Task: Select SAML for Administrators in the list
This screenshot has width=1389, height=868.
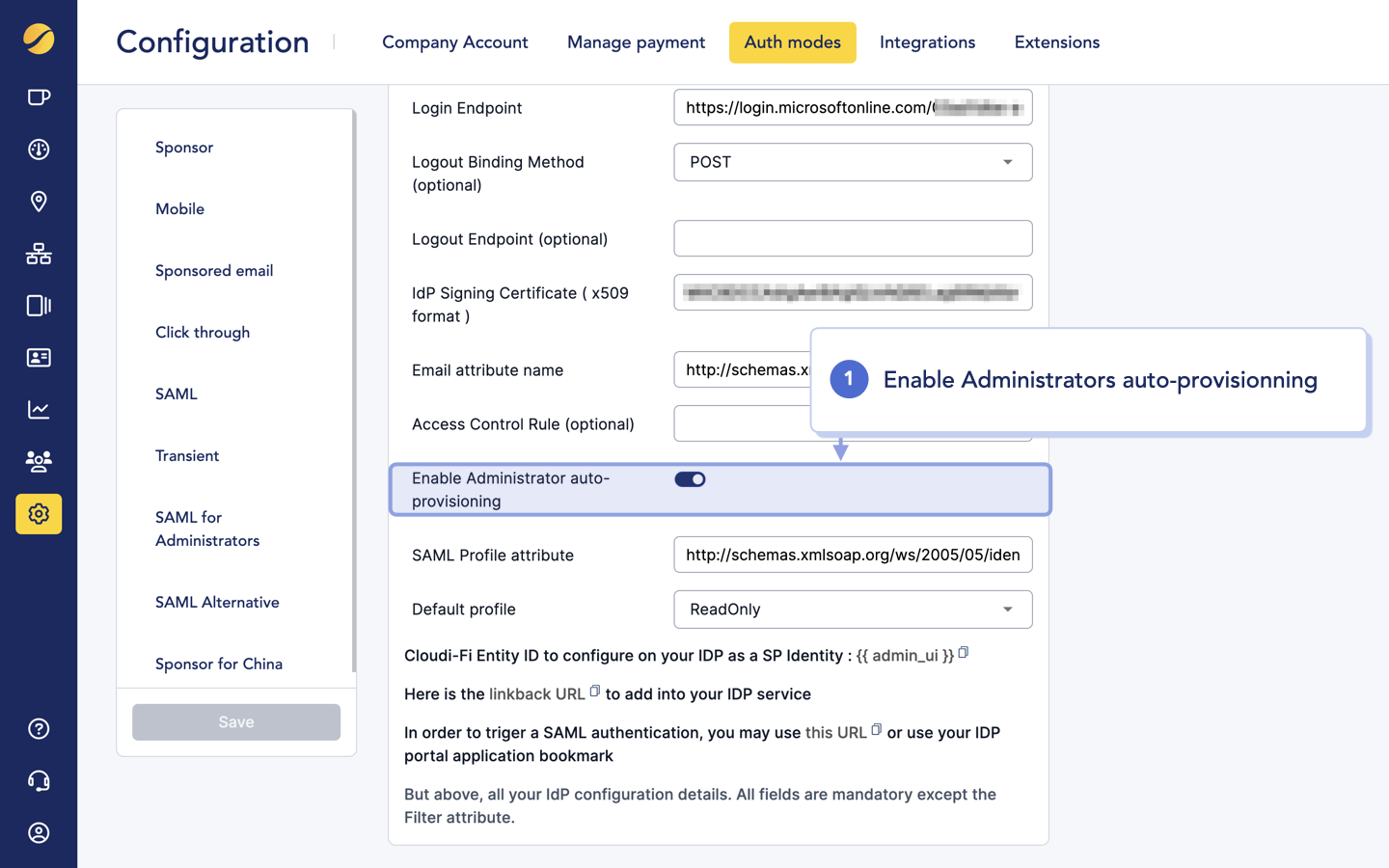Action: tap(206, 529)
